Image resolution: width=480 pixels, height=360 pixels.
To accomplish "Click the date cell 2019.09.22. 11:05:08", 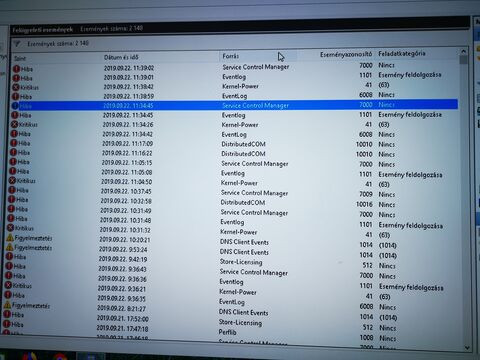I will (127, 172).
